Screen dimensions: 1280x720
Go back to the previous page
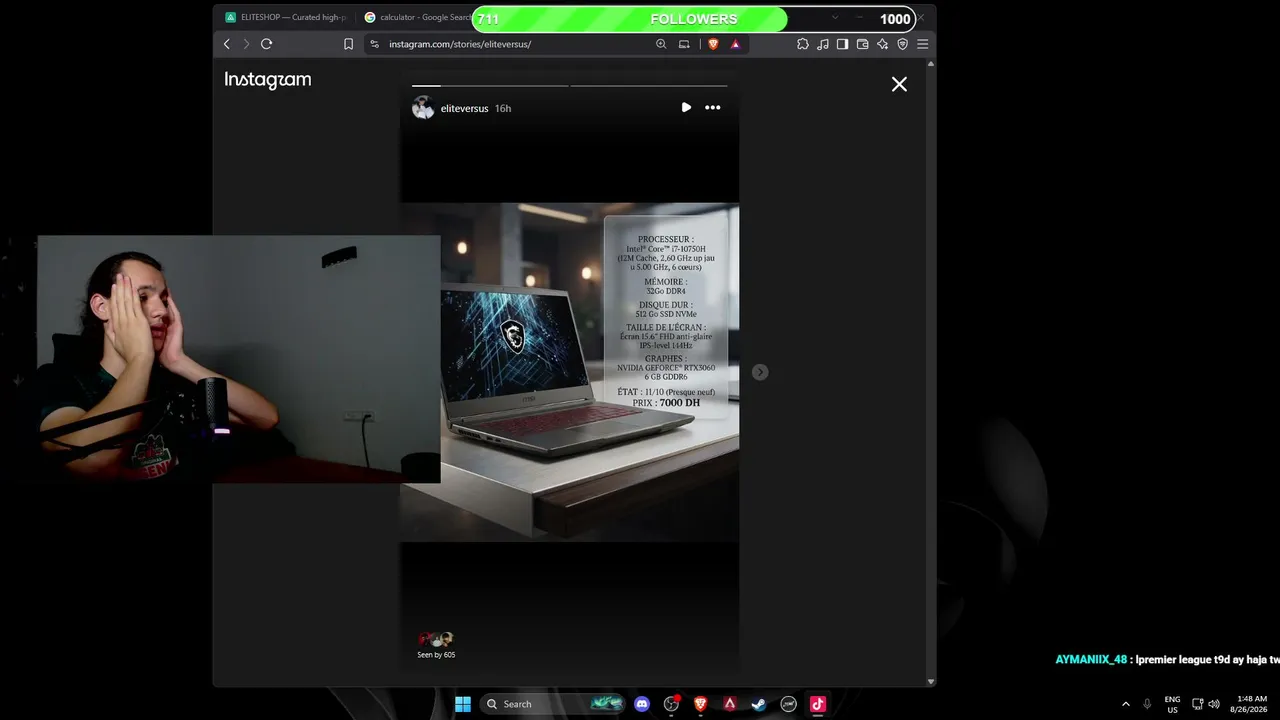pyautogui.click(x=227, y=44)
